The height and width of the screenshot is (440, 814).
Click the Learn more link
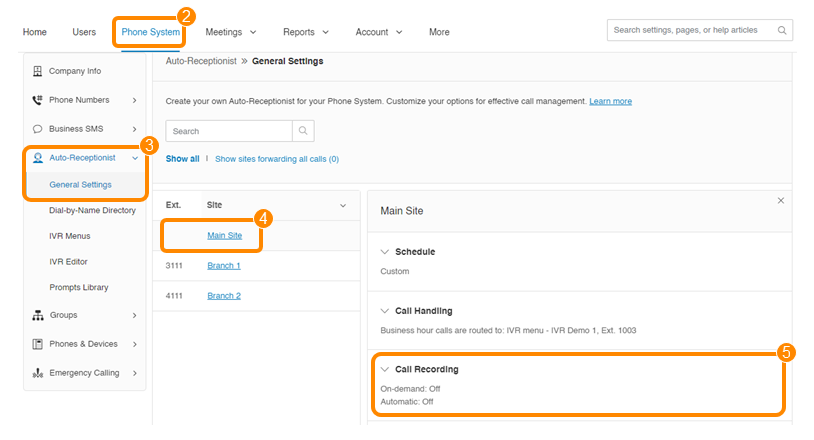[x=610, y=101]
